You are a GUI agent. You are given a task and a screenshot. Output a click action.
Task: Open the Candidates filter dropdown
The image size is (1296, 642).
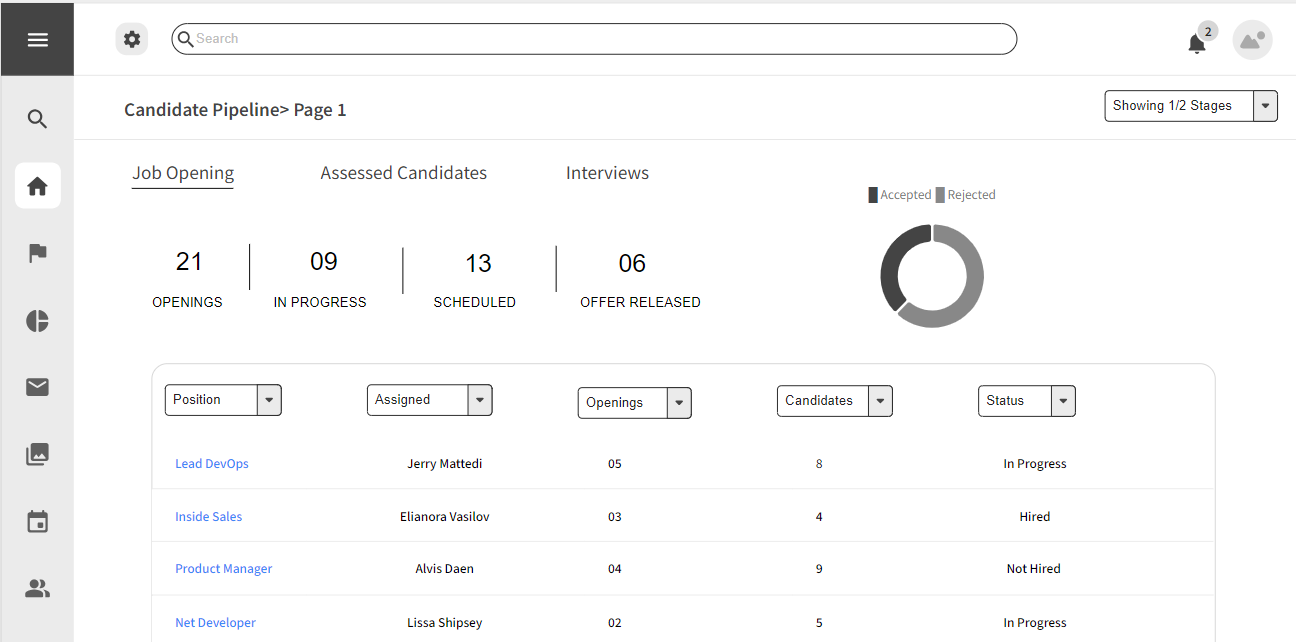pyautogui.click(x=835, y=401)
